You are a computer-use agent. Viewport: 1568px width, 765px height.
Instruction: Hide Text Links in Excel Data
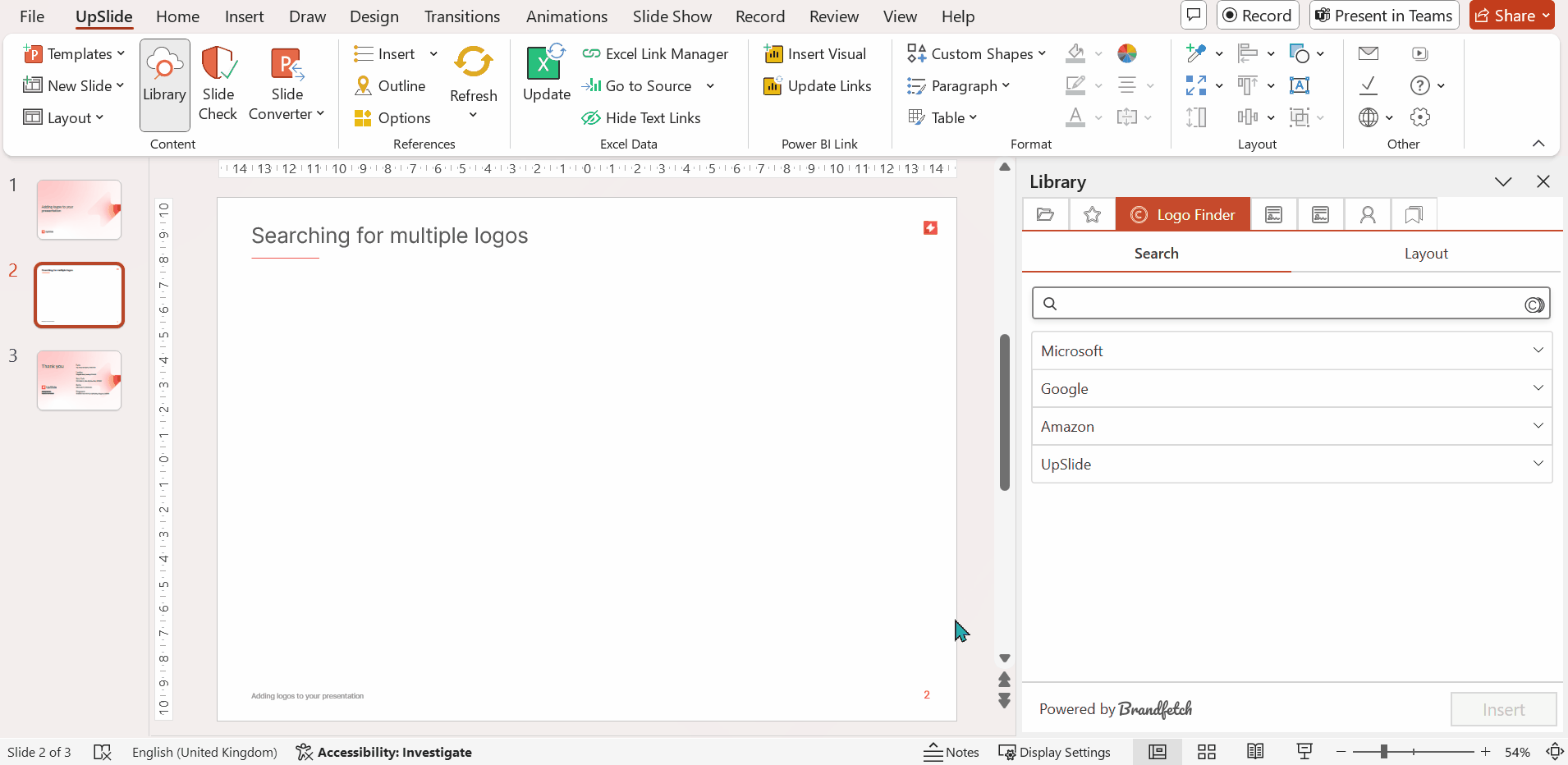click(641, 118)
